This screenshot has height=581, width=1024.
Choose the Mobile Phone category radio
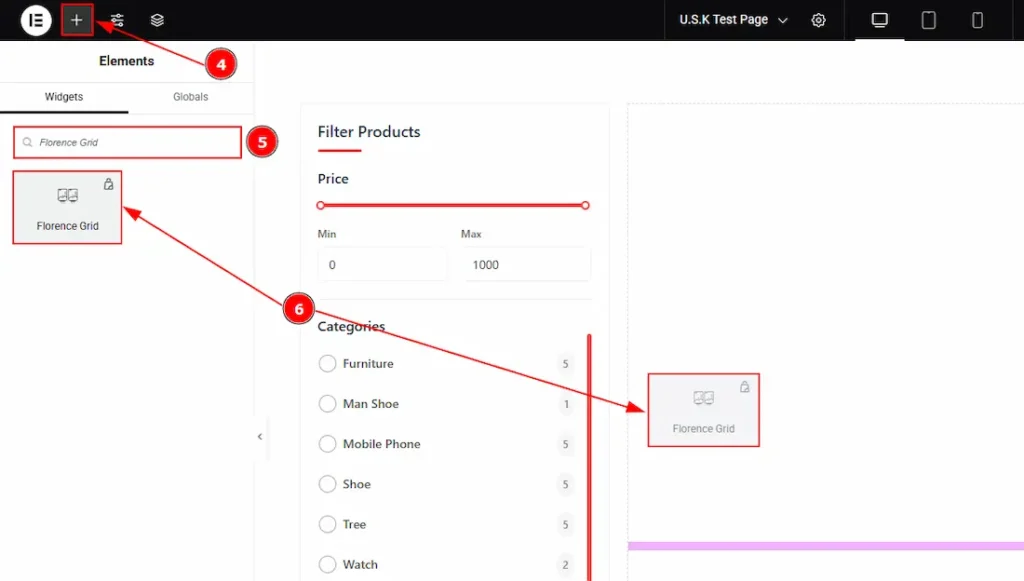[x=327, y=444]
